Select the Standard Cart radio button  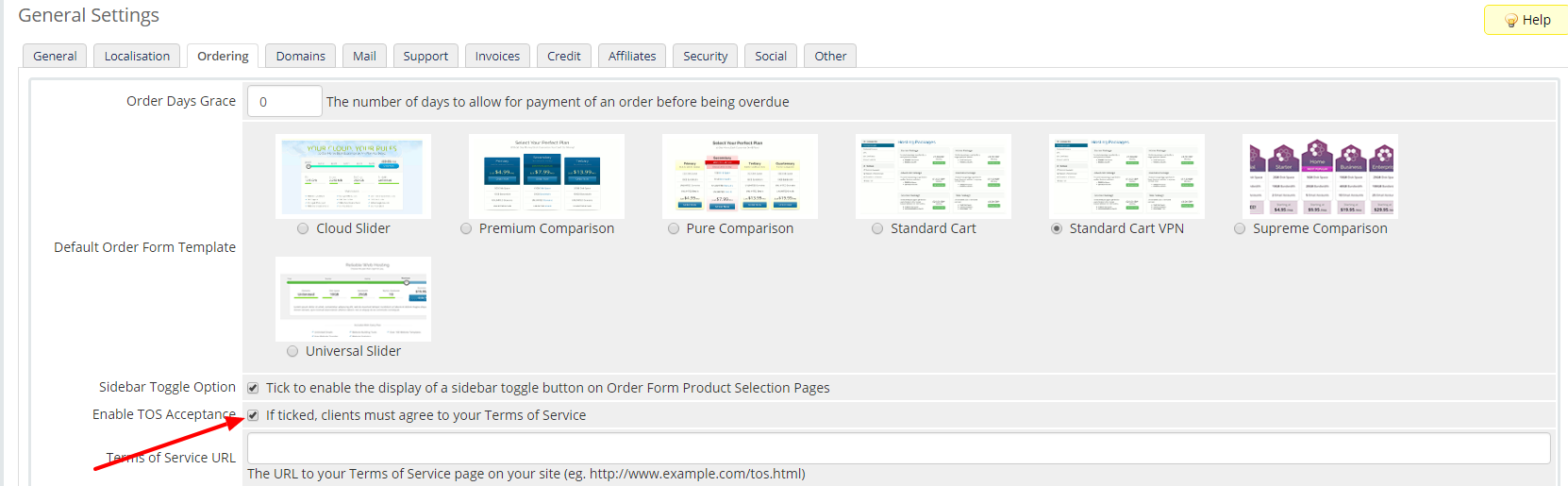877,228
